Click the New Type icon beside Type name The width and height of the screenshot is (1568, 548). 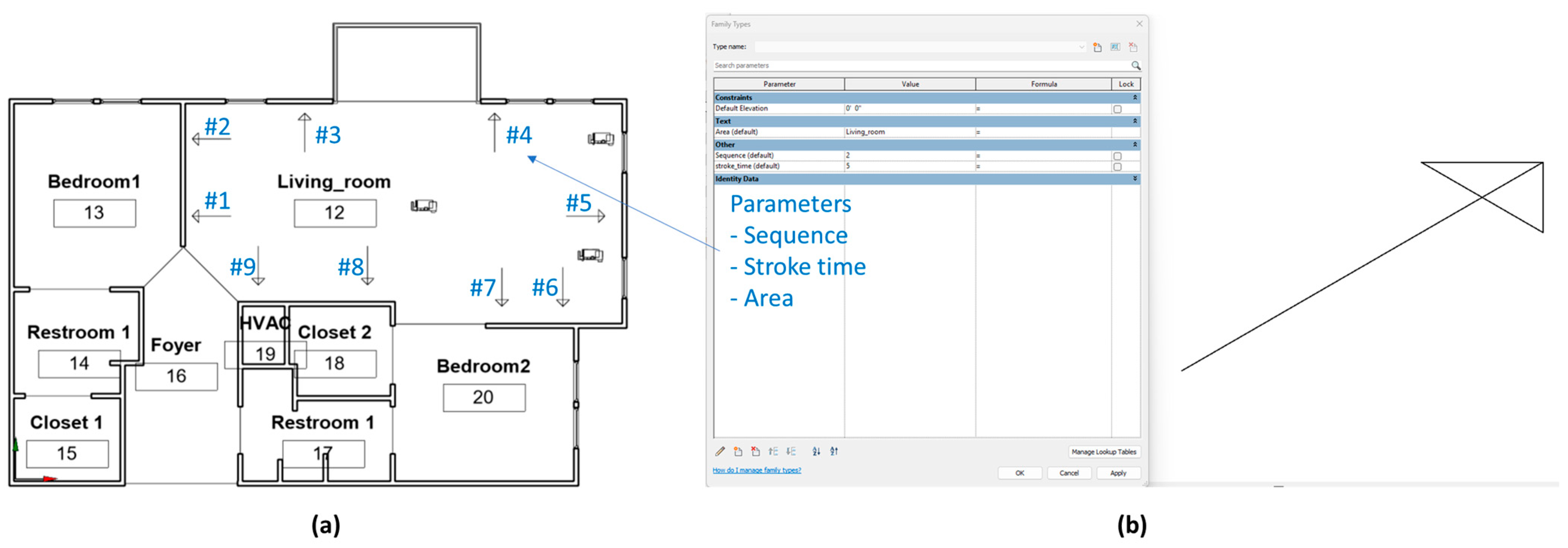pyautogui.click(x=1097, y=47)
